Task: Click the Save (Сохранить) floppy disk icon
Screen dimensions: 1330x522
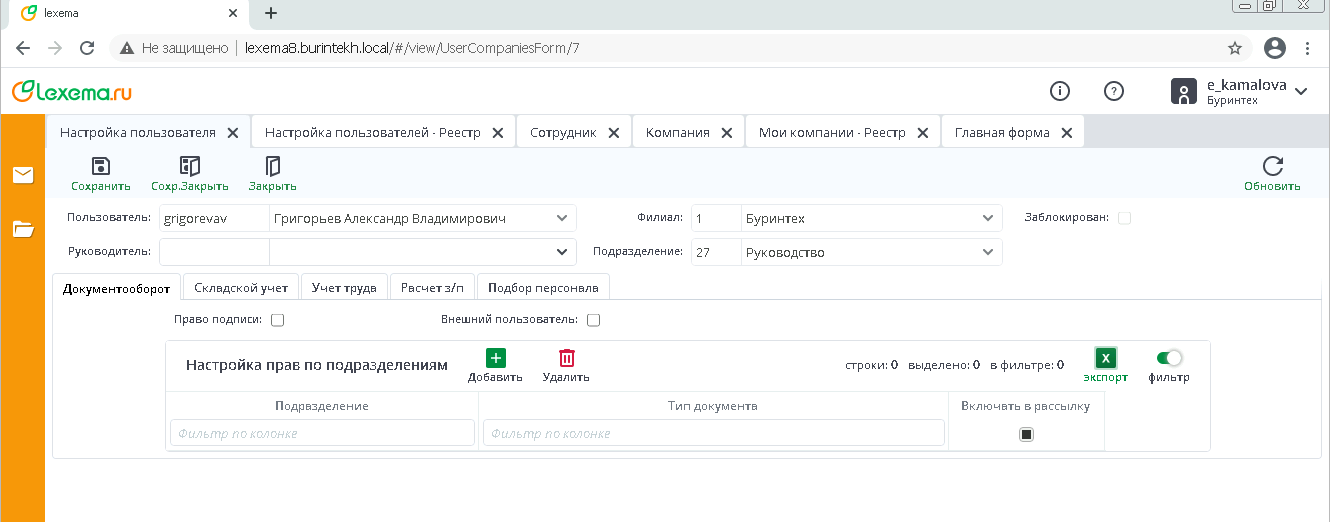Action: (100, 166)
